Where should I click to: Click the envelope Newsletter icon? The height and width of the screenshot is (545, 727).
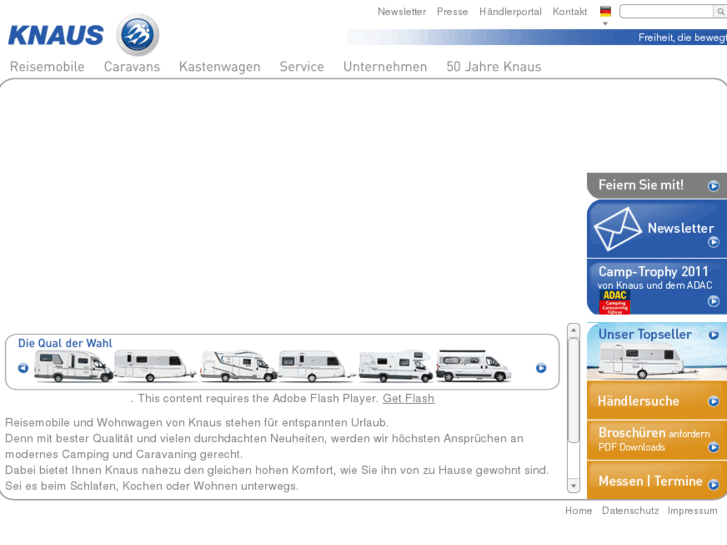coord(618,229)
